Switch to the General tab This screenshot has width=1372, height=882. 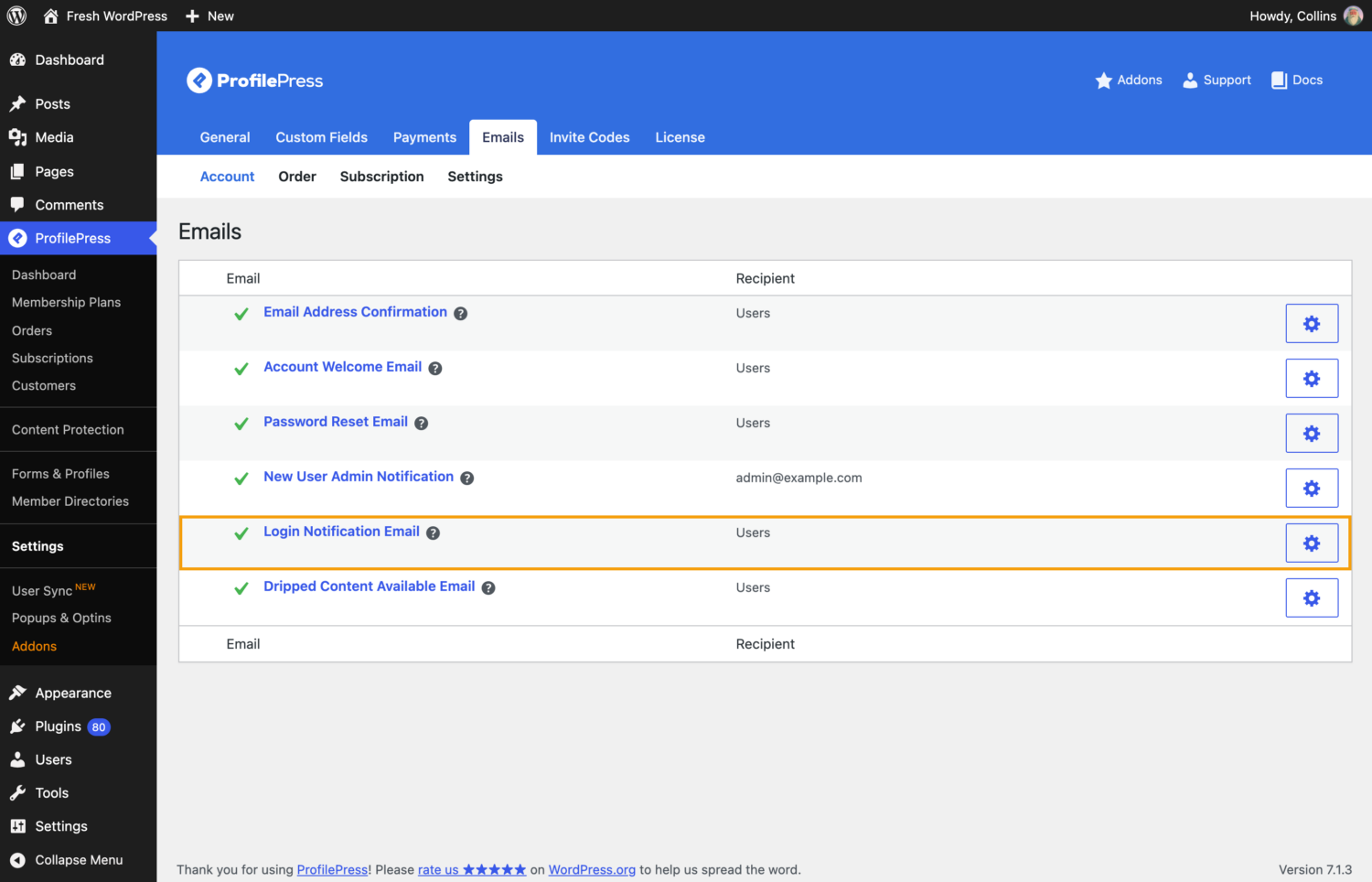pos(225,137)
